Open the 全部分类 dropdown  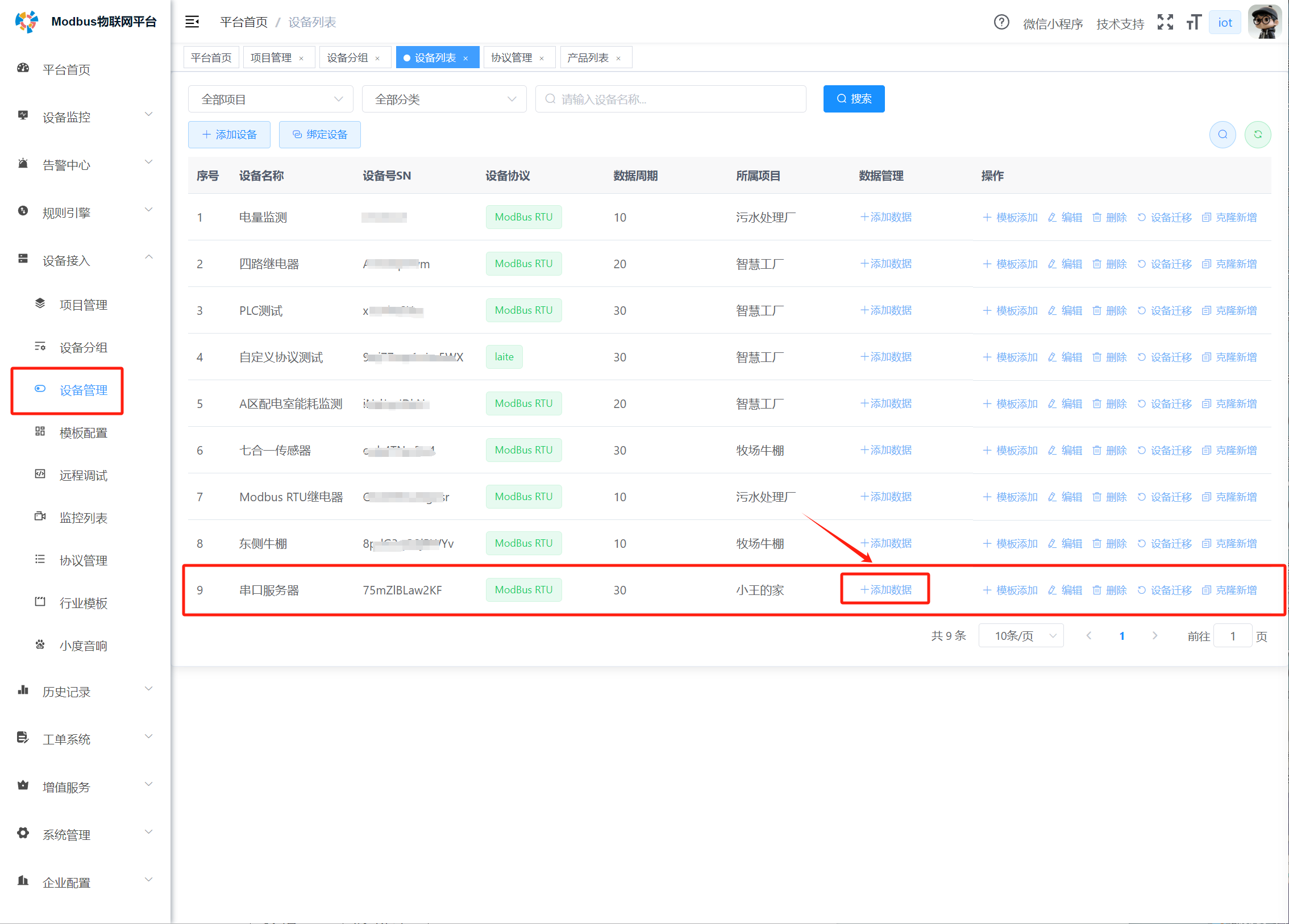[444, 99]
